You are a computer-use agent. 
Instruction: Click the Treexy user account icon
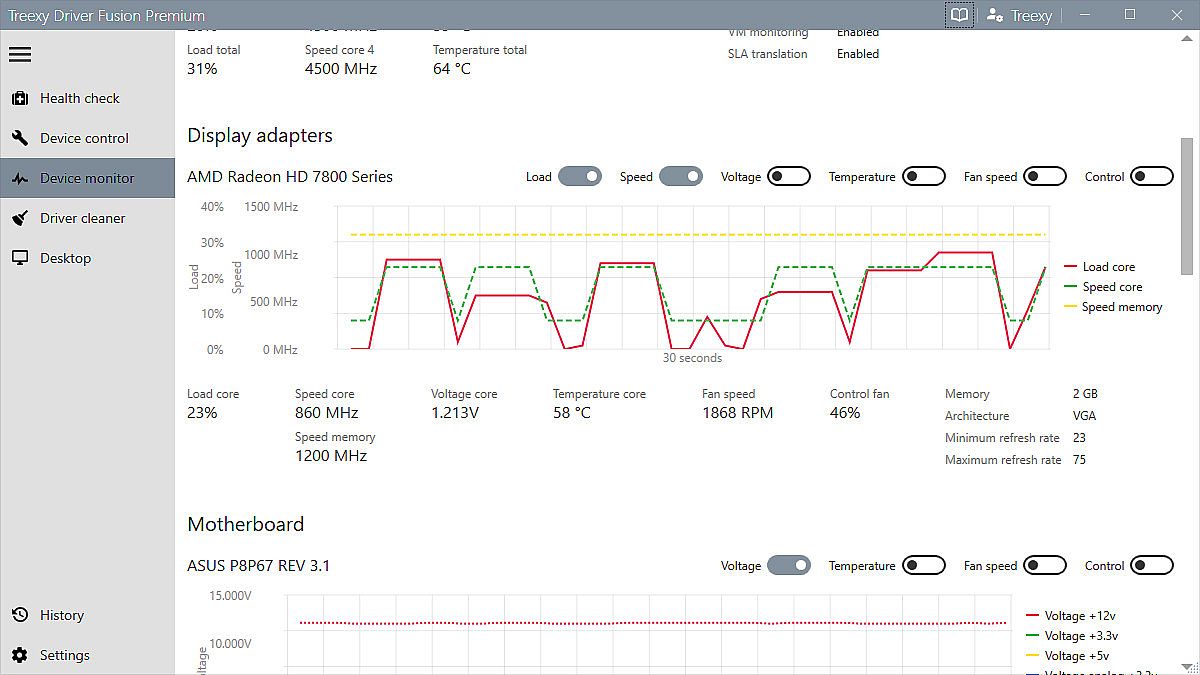coord(994,15)
